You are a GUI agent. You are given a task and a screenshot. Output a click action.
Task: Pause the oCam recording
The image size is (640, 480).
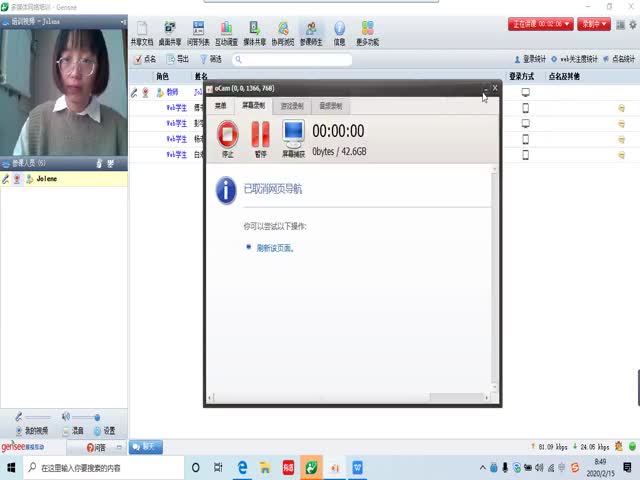(x=260, y=139)
